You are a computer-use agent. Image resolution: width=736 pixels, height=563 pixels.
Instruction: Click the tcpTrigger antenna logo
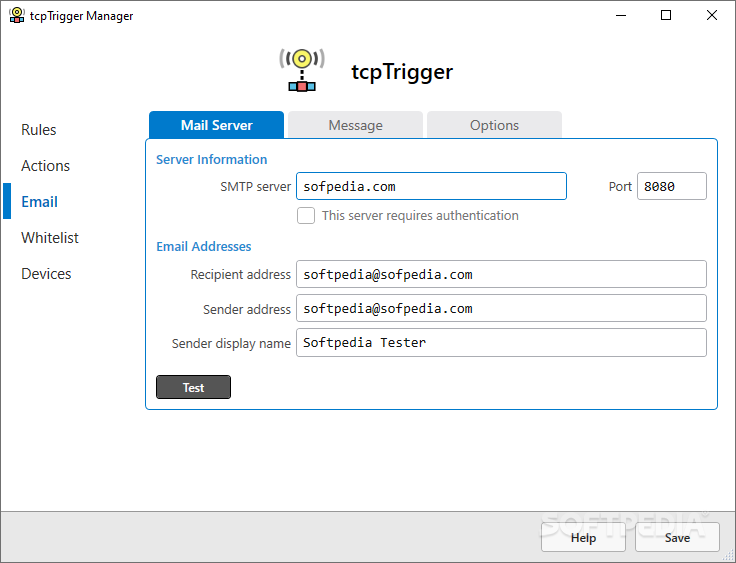302,70
